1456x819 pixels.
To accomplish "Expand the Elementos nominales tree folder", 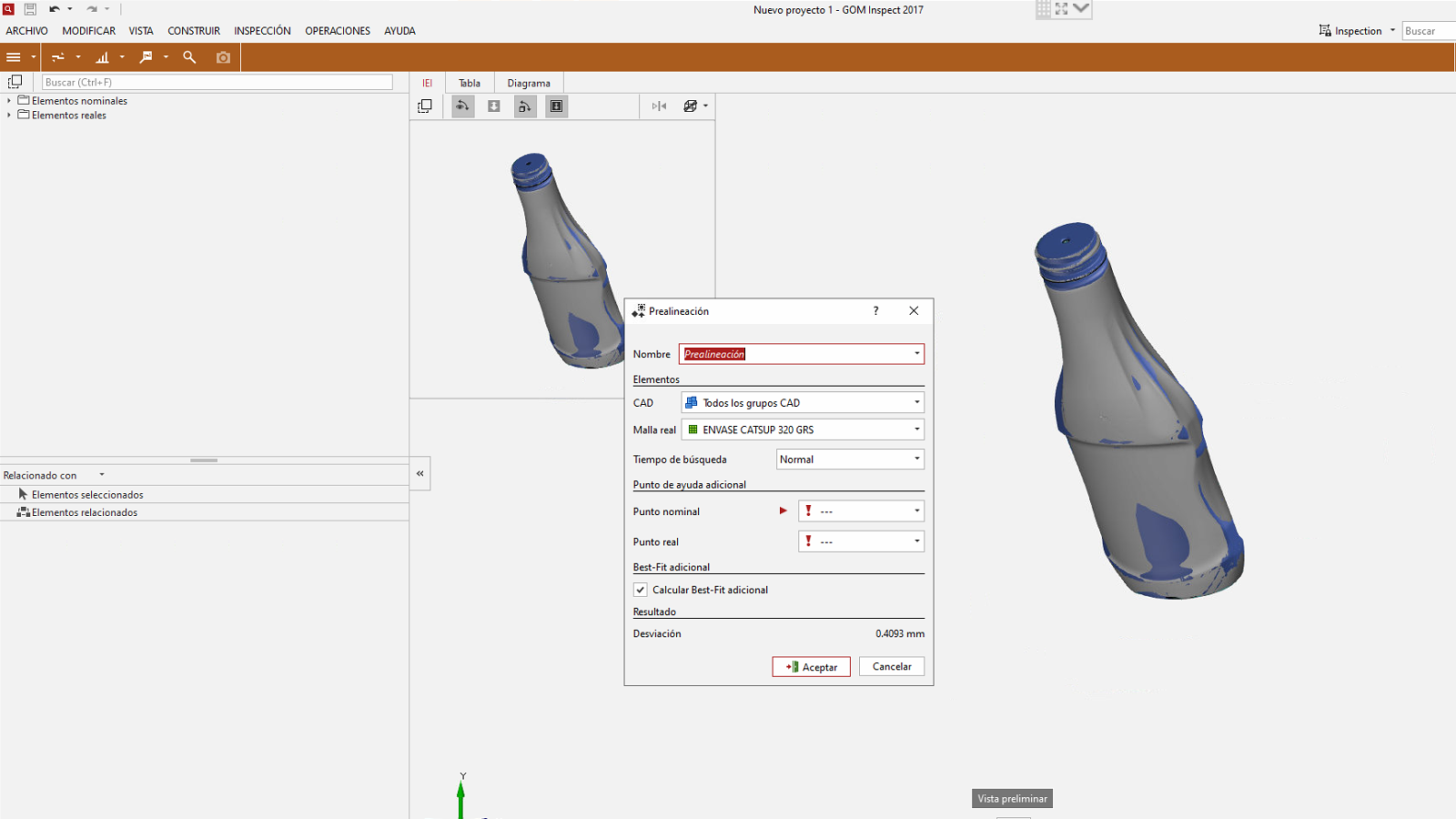I will (9, 101).
